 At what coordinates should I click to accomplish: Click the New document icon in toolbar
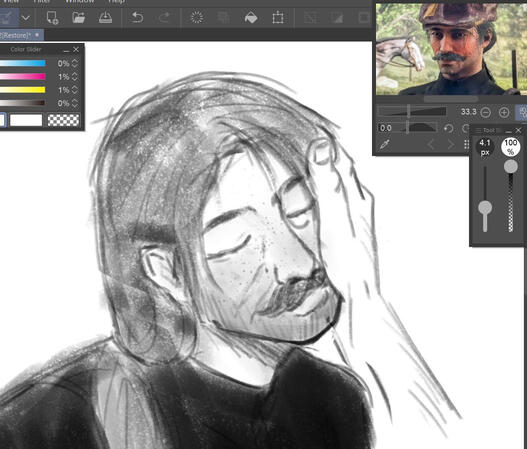52,17
